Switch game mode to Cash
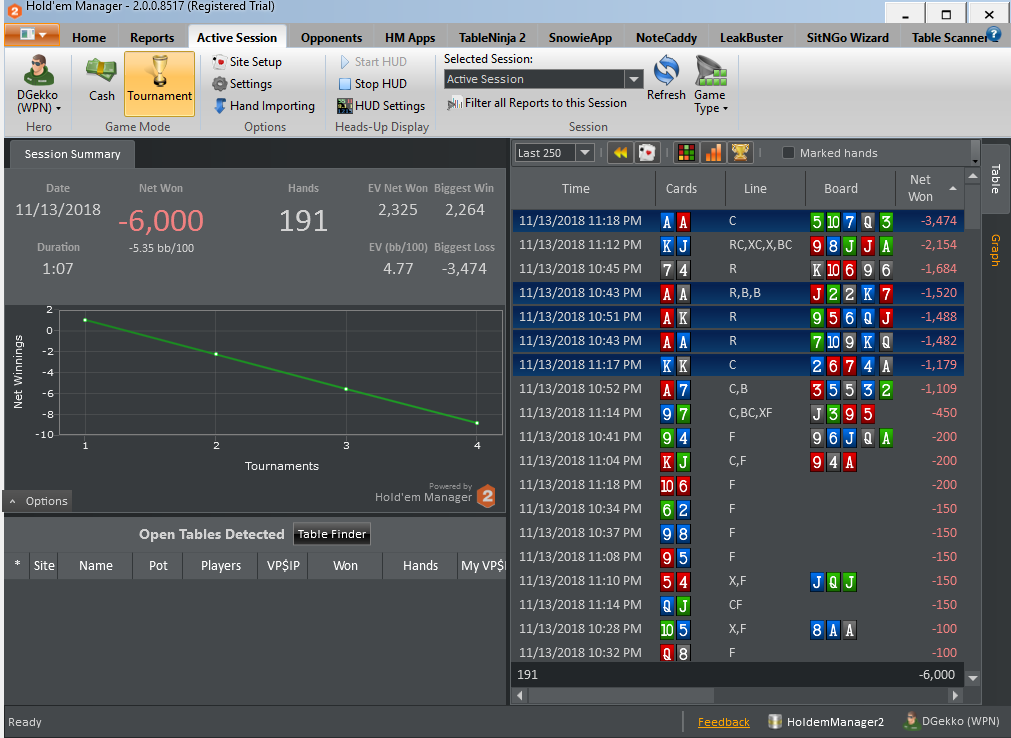The image size is (1011, 738). pyautogui.click(x=102, y=79)
